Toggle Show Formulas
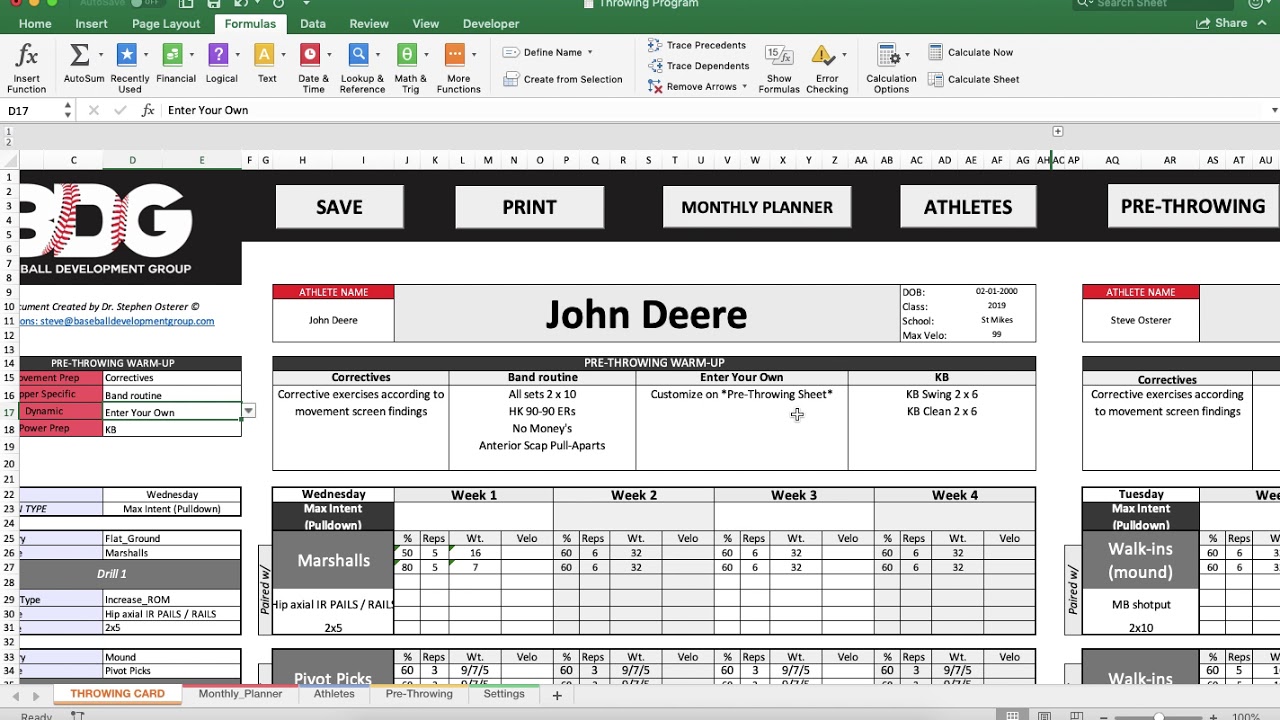This screenshot has width=1280, height=720. (779, 68)
